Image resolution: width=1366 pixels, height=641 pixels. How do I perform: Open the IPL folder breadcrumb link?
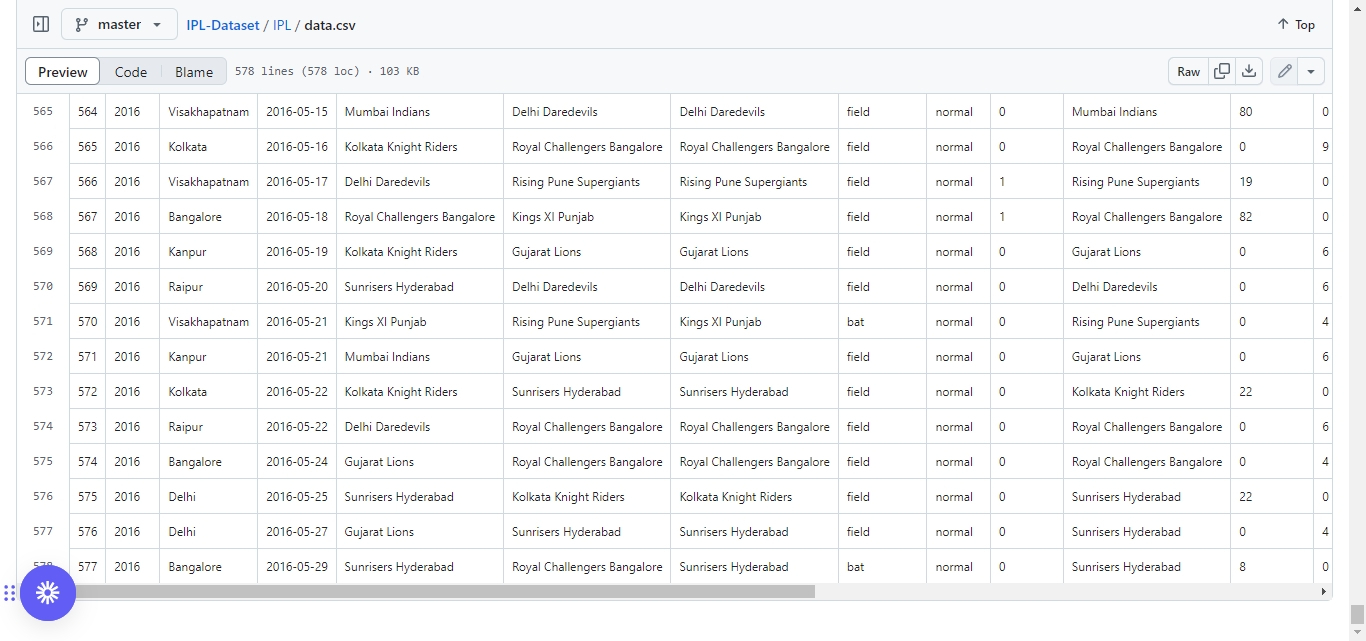click(x=282, y=25)
